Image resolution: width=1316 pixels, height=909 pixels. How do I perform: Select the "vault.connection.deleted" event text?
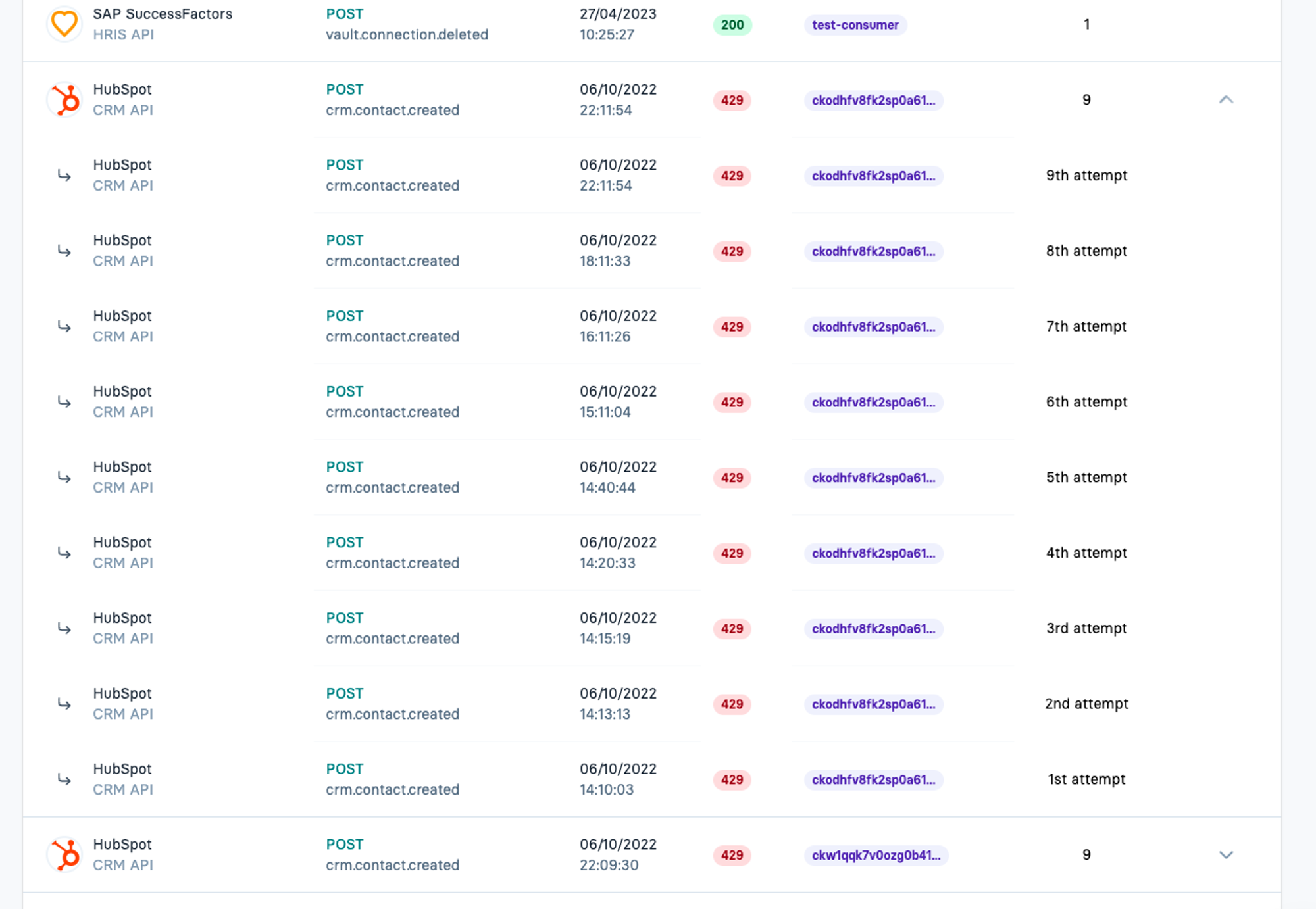pyautogui.click(x=407, y=35)
